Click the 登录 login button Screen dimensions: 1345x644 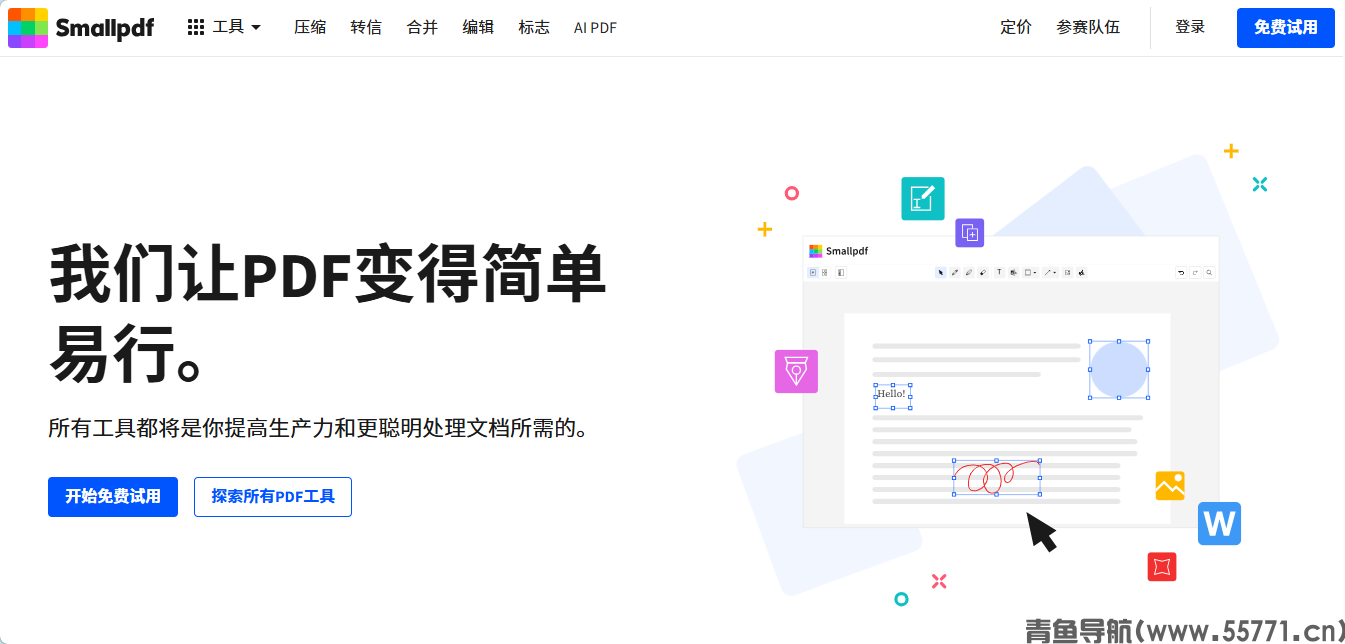tap(1190, 28)
